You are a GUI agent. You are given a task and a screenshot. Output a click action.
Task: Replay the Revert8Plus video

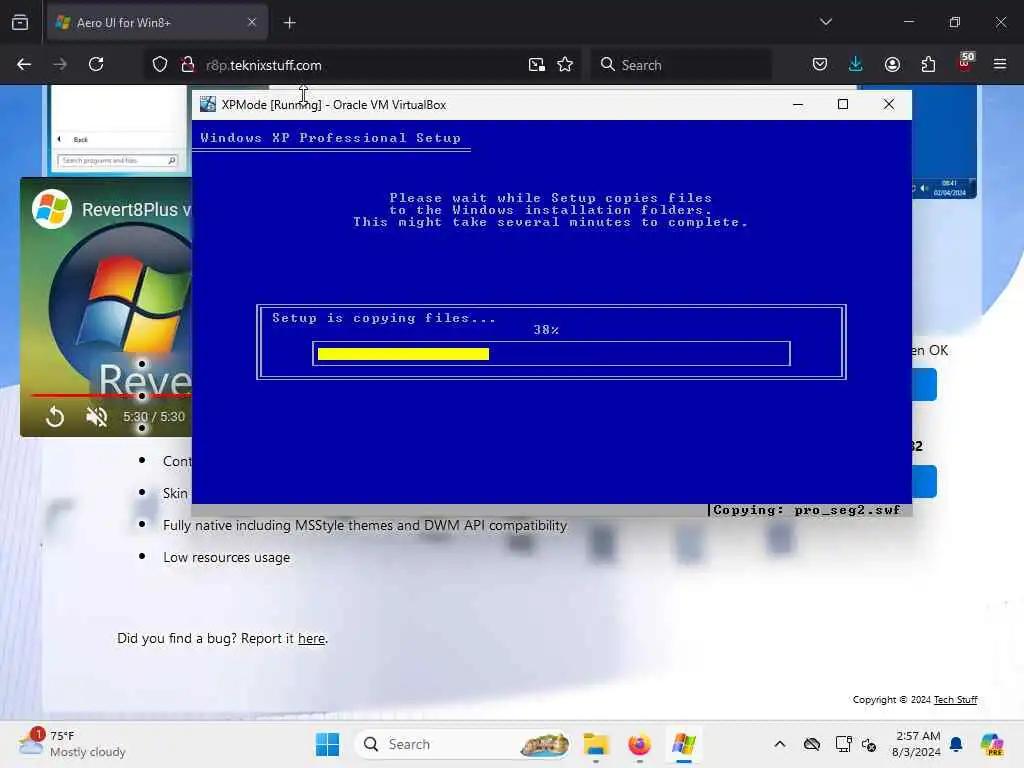pos(55,416)
